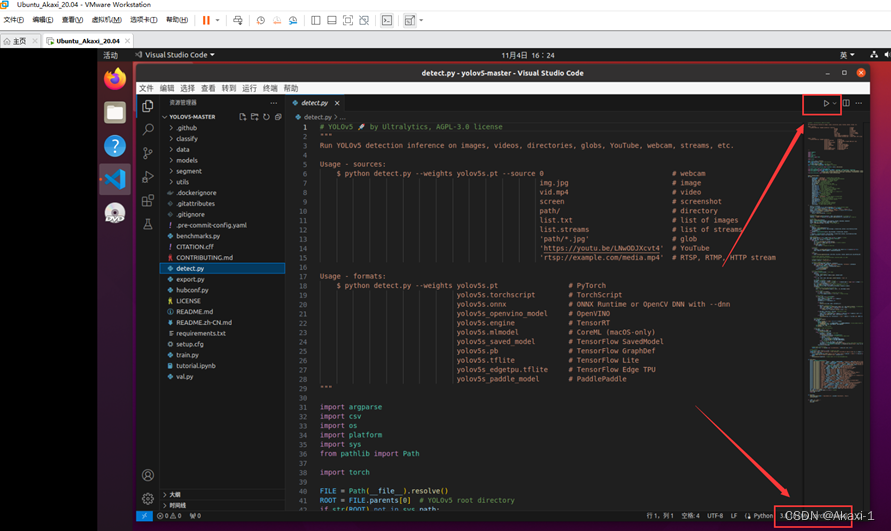Open the explorer panel's ellipsis menu
The width and height of the screenshot is (891, 531).
pos(274,103)
